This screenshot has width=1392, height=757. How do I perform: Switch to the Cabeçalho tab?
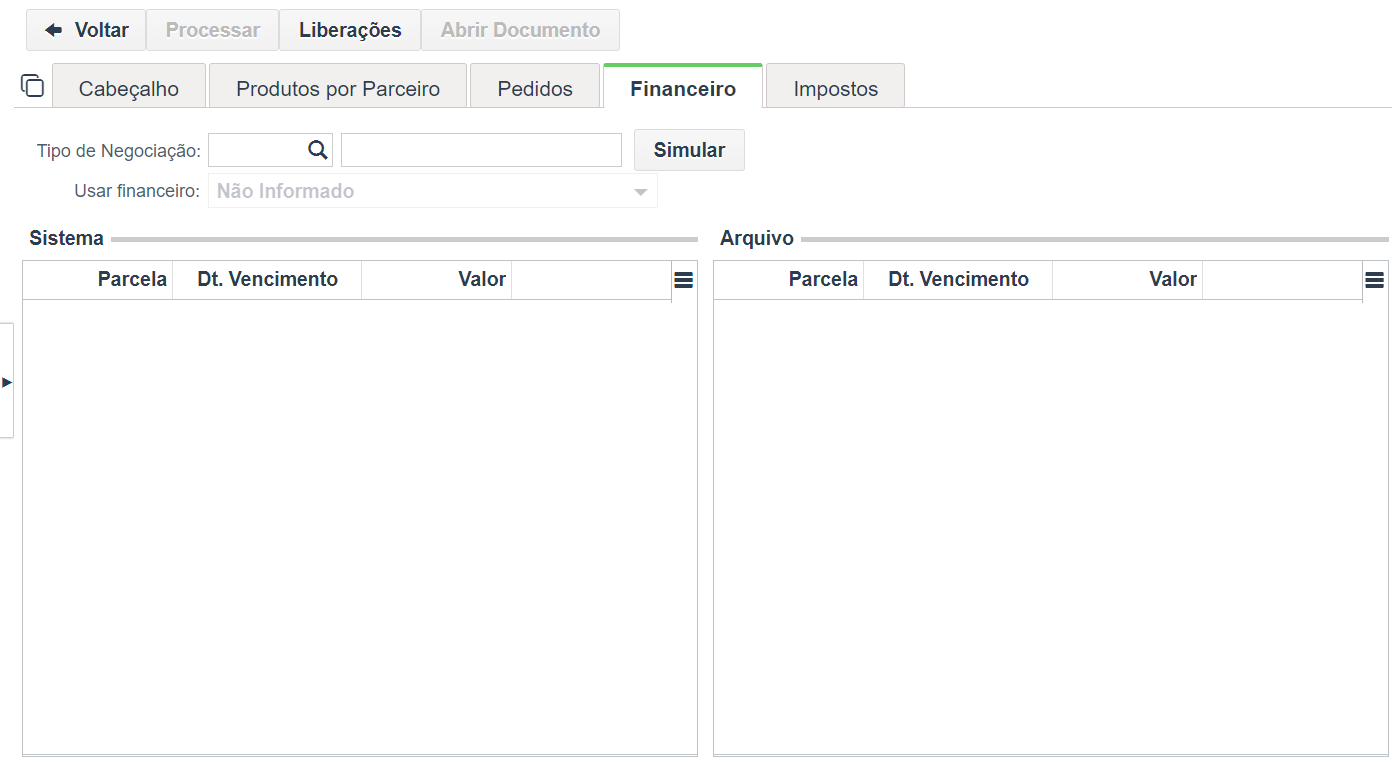pos(129,88)
